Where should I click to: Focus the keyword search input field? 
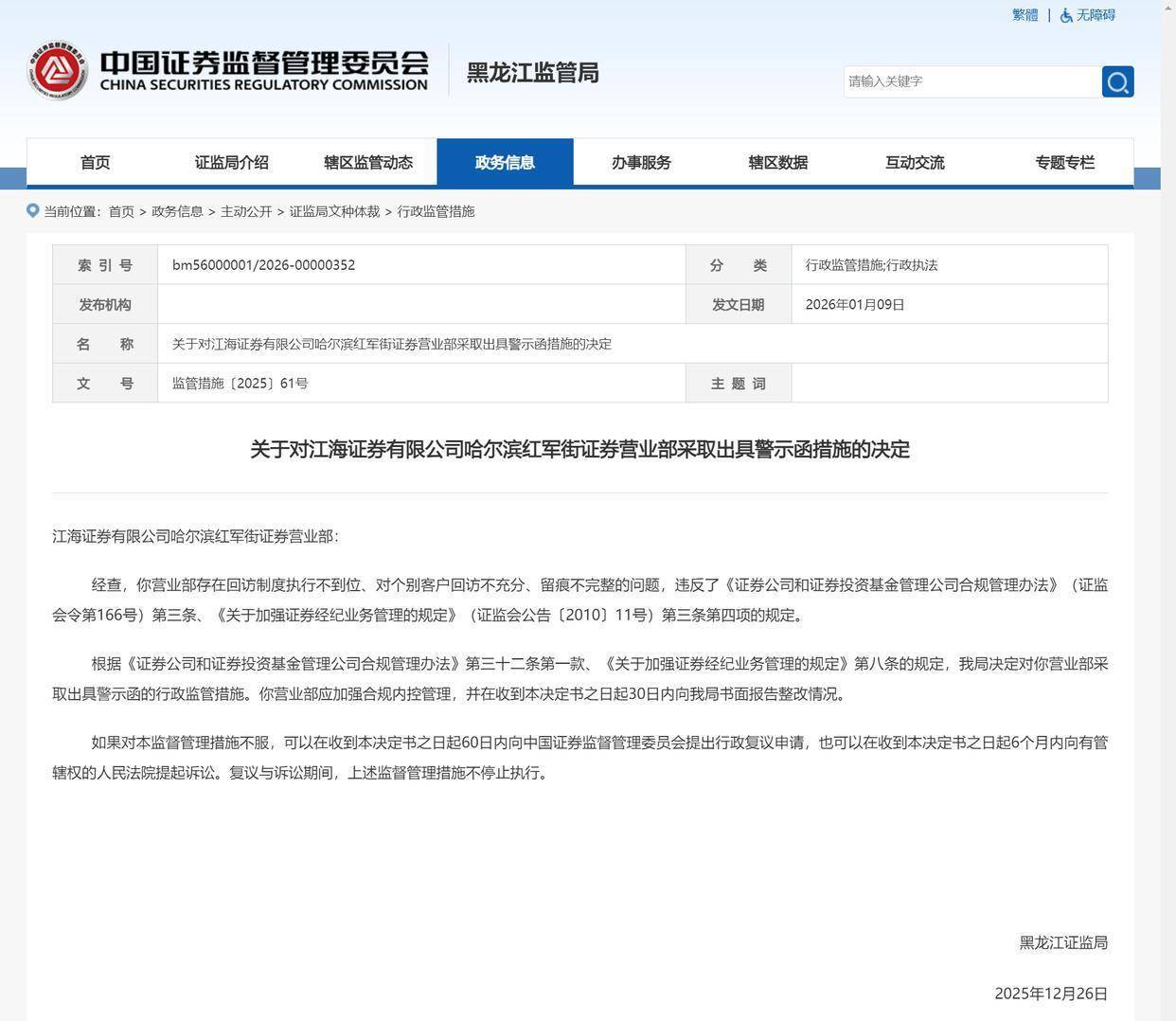pos(971,81)
